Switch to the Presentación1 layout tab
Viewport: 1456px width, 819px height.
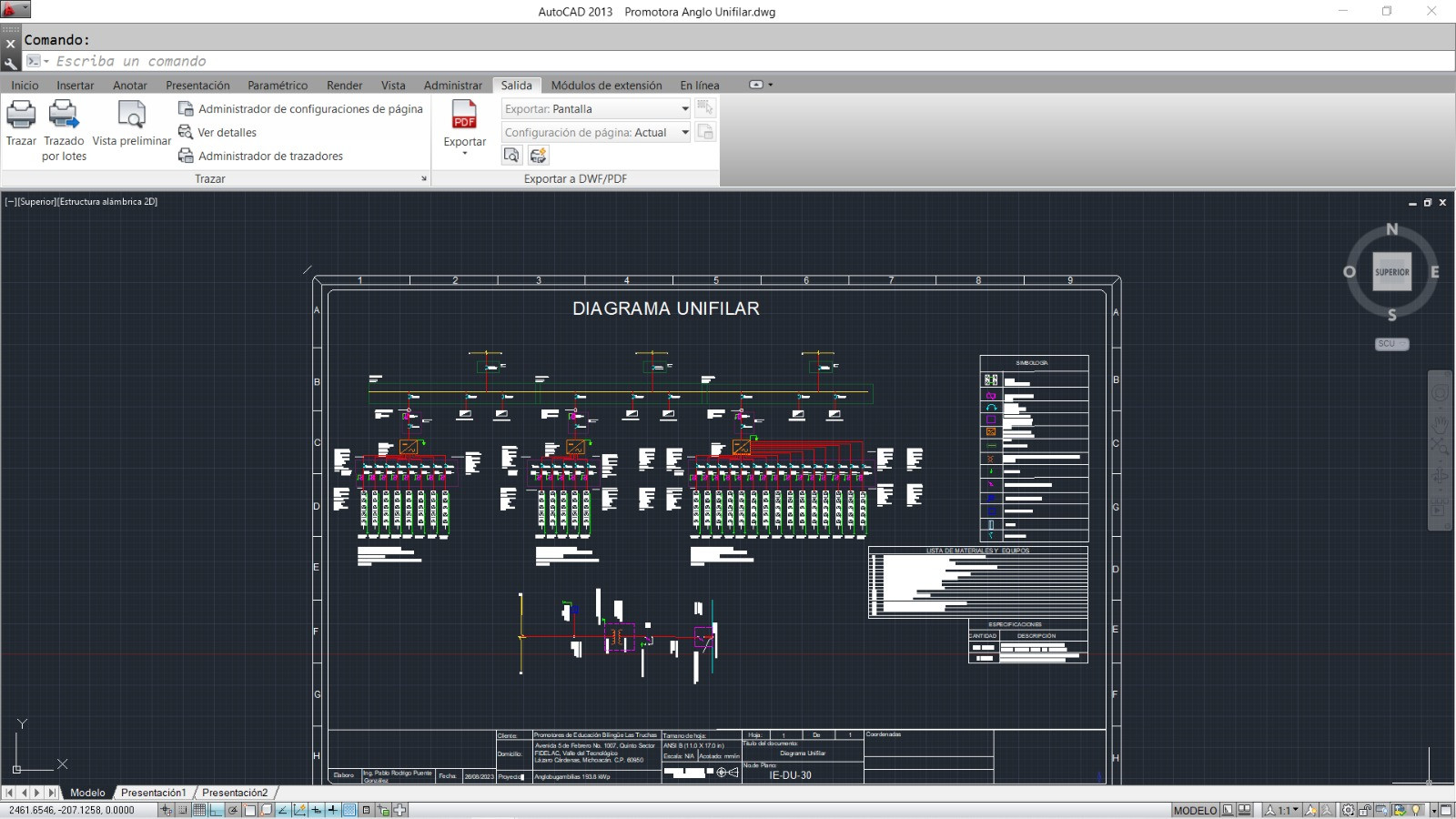pyautogui.click(x=153, y=793)
